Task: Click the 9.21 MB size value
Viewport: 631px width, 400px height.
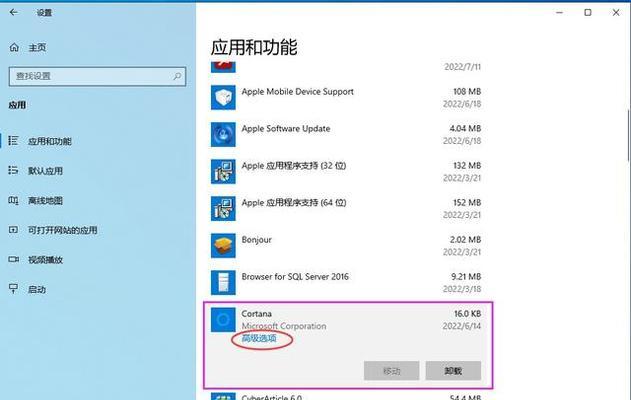Action: click(x=466, y=276)
